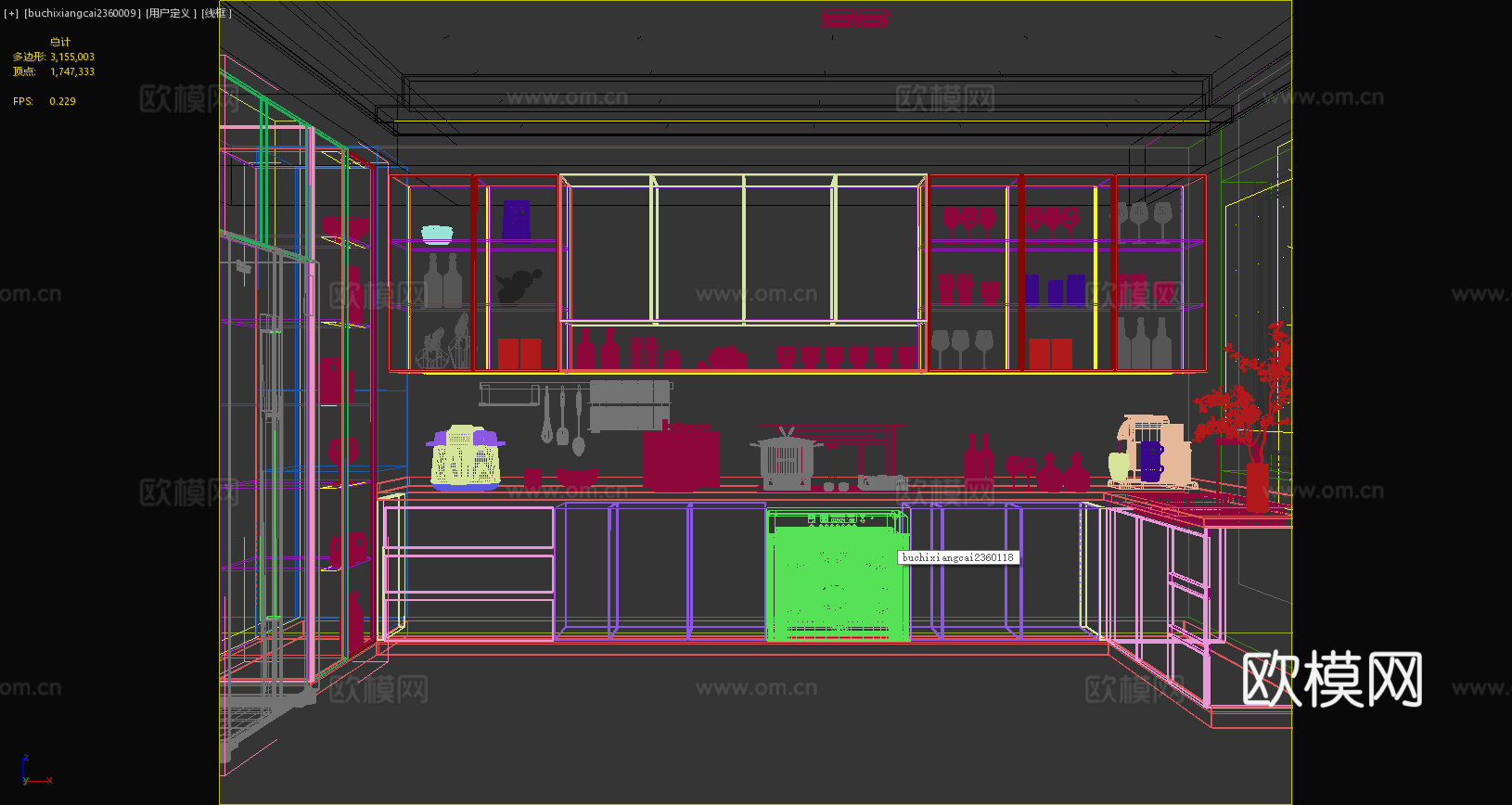Select the cyan bowl in the upper cabinet
The height and width of the screenshot is (805, 1512).
(x=437, y=235)
